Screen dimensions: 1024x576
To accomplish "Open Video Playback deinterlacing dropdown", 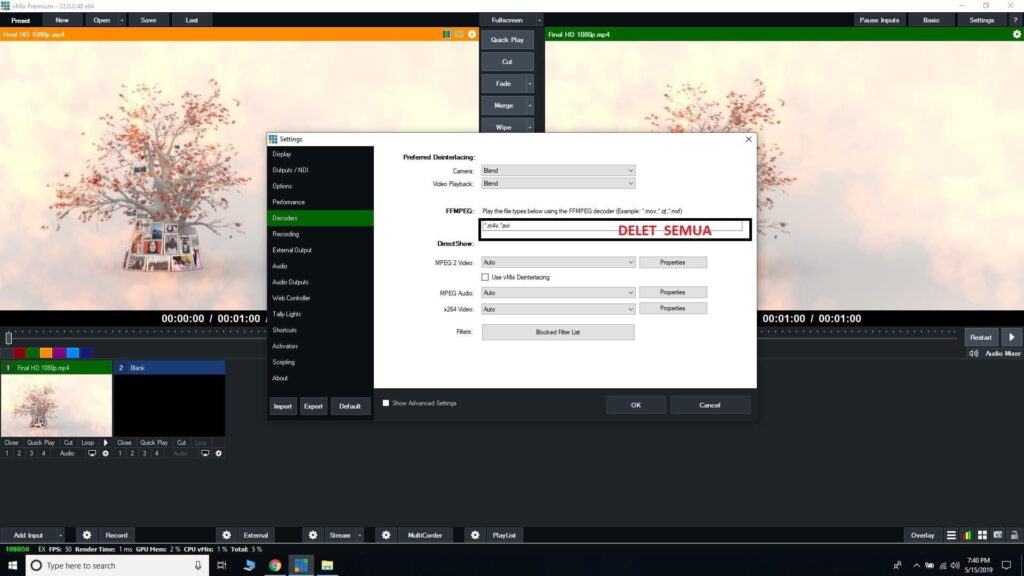I will click(x=558, y=184).
